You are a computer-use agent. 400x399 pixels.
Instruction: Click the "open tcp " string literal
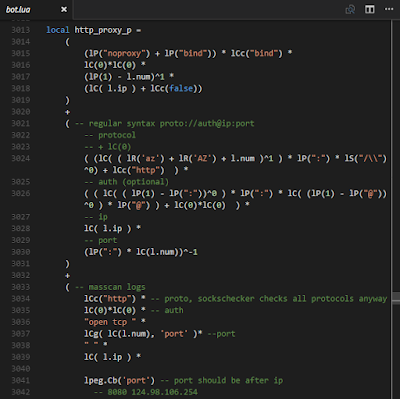(x=110, y=322)
